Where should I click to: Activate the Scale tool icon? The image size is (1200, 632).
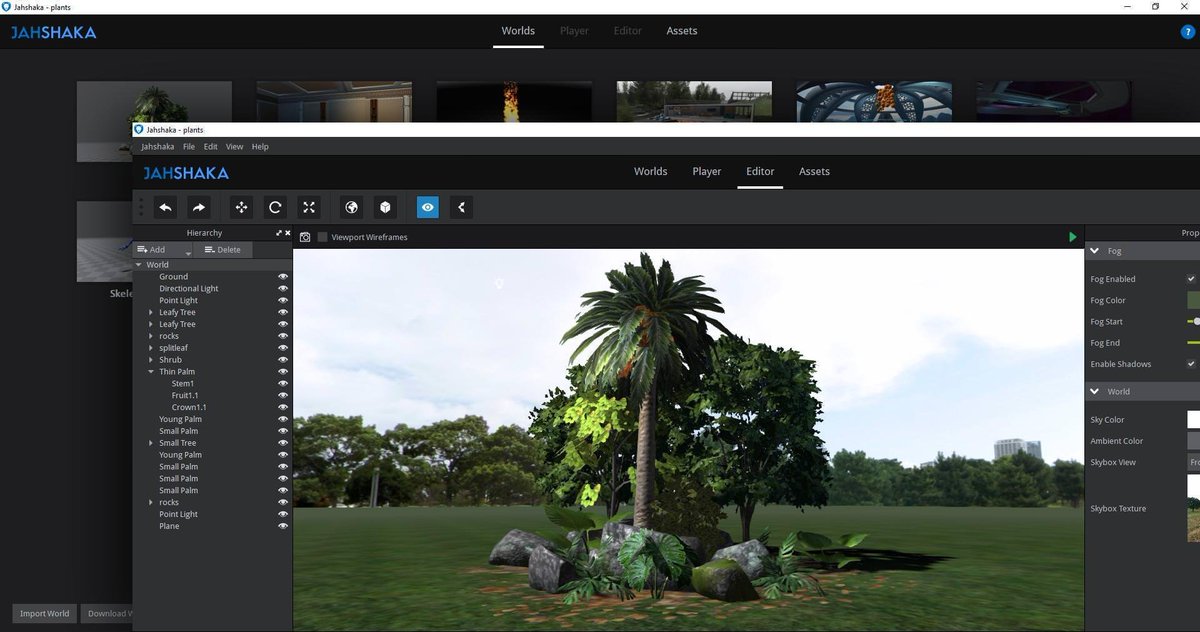click(308, 207)
